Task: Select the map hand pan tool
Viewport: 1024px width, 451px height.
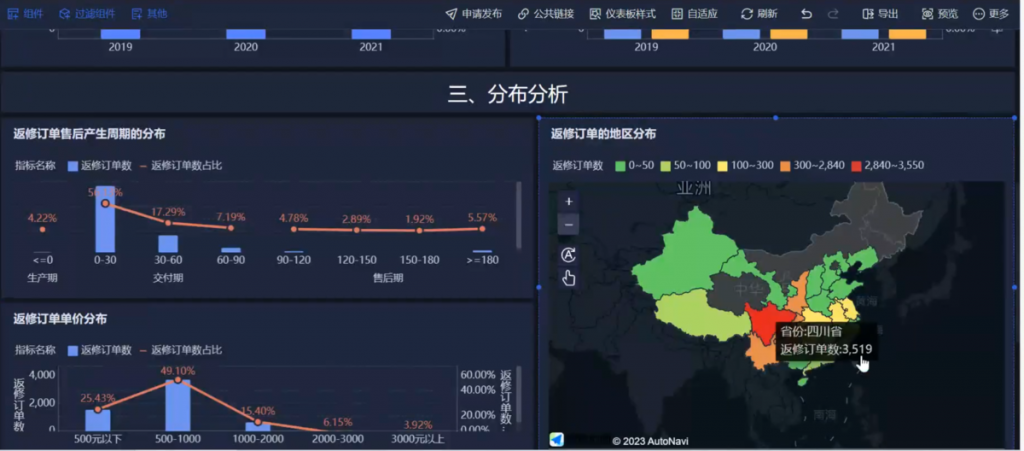Action: tap(568, 278)
